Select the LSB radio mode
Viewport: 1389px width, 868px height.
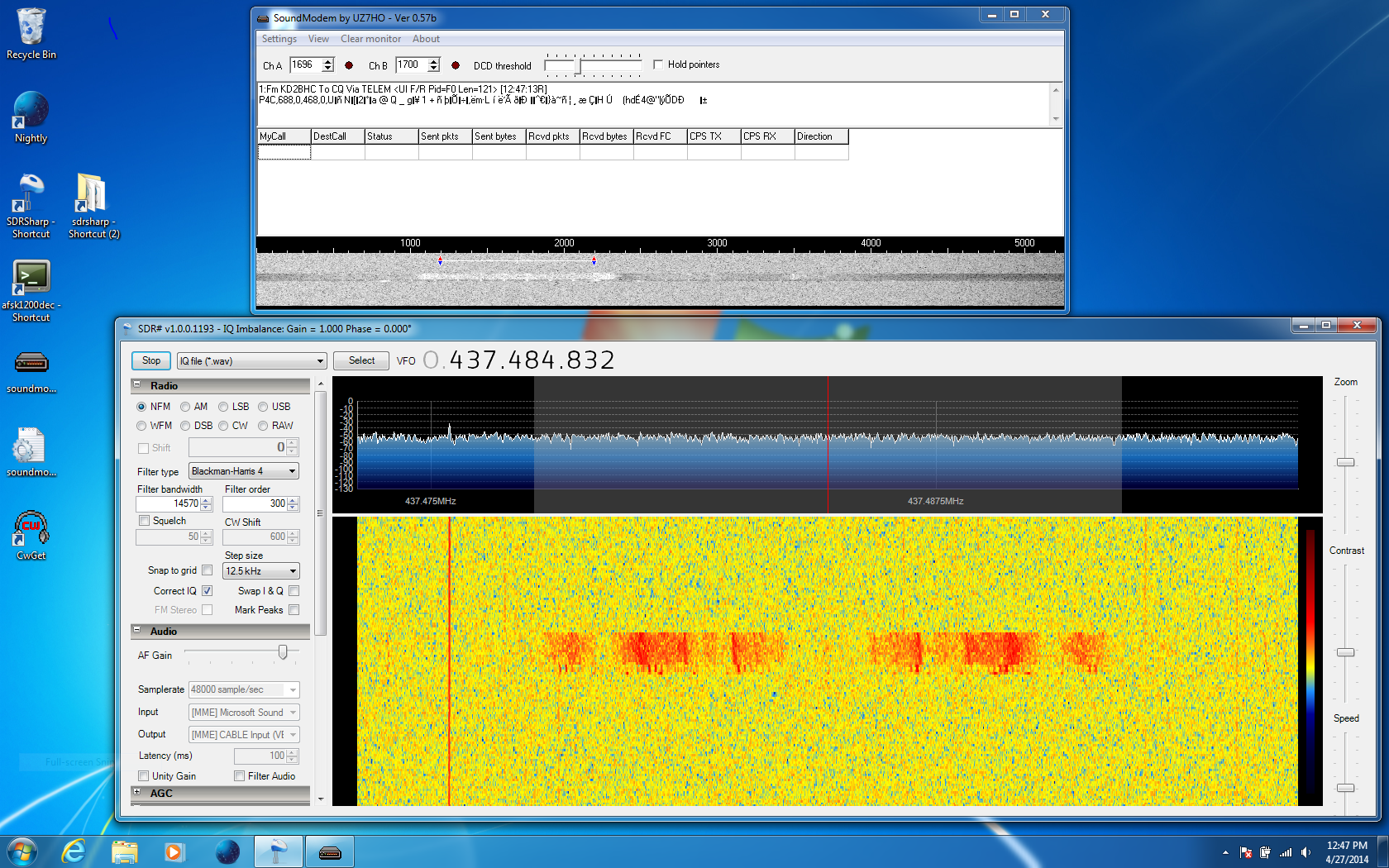click(x=223, y=407)
